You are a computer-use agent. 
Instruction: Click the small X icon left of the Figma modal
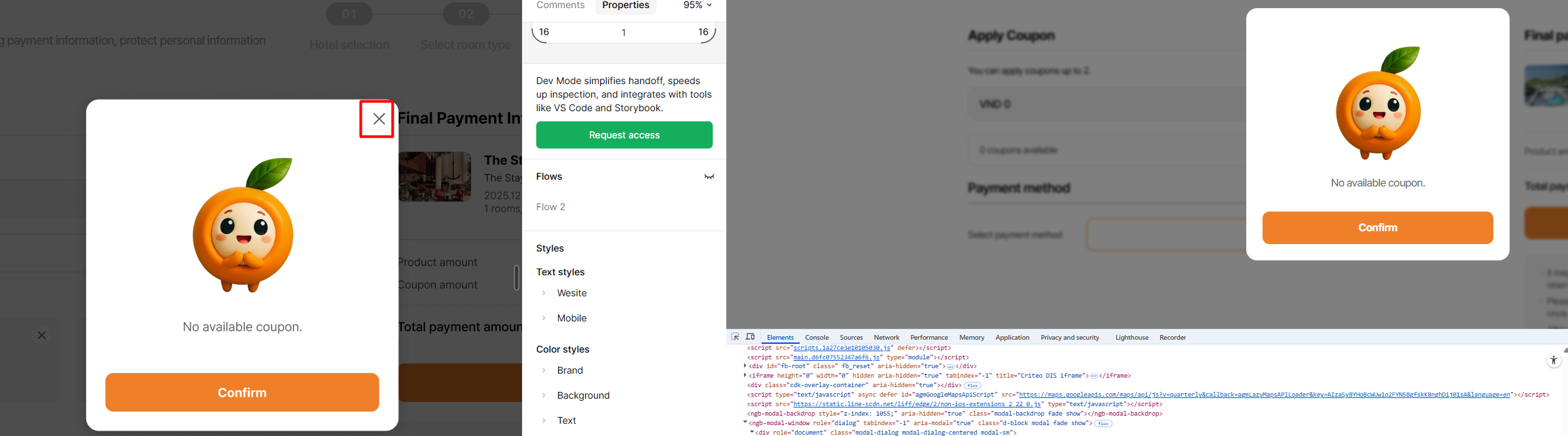[x=41, y=335]
